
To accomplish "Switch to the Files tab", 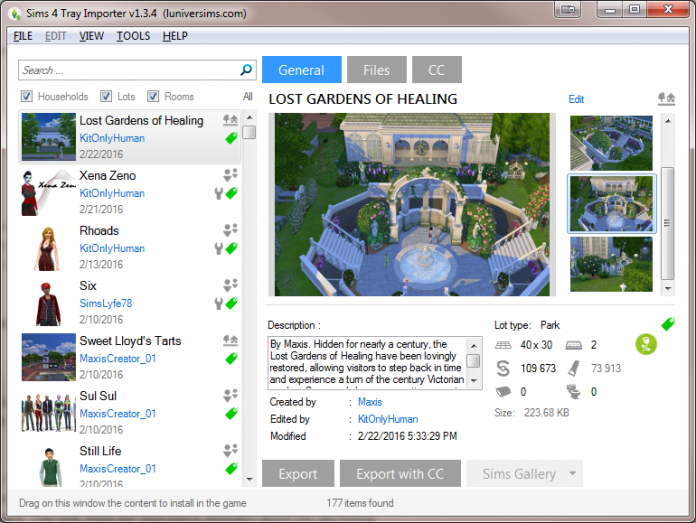I will coord(376,70).
